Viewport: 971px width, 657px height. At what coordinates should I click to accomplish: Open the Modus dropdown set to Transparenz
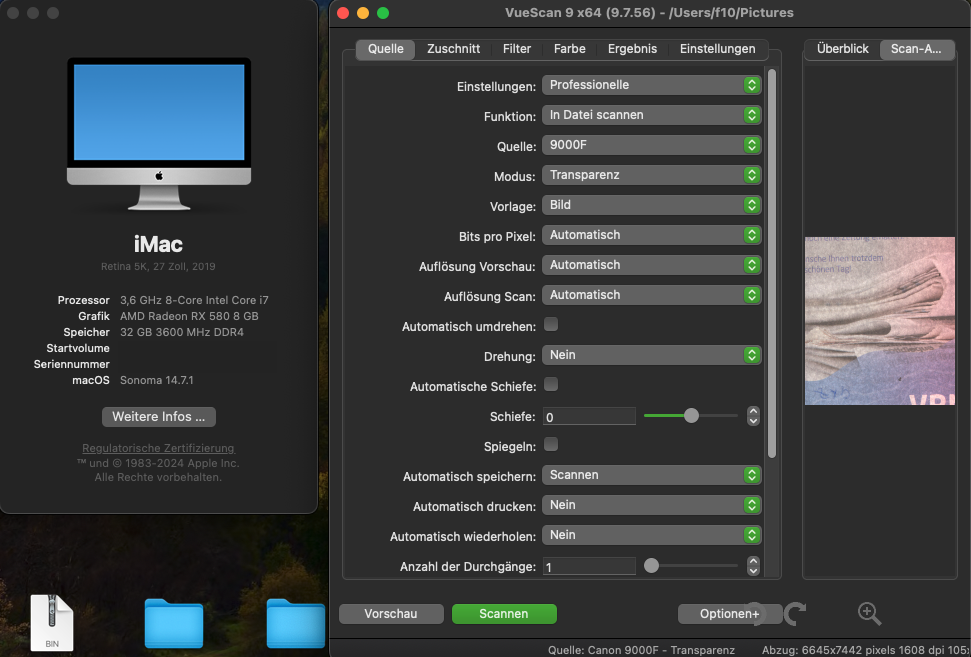(x=651, y=175)
